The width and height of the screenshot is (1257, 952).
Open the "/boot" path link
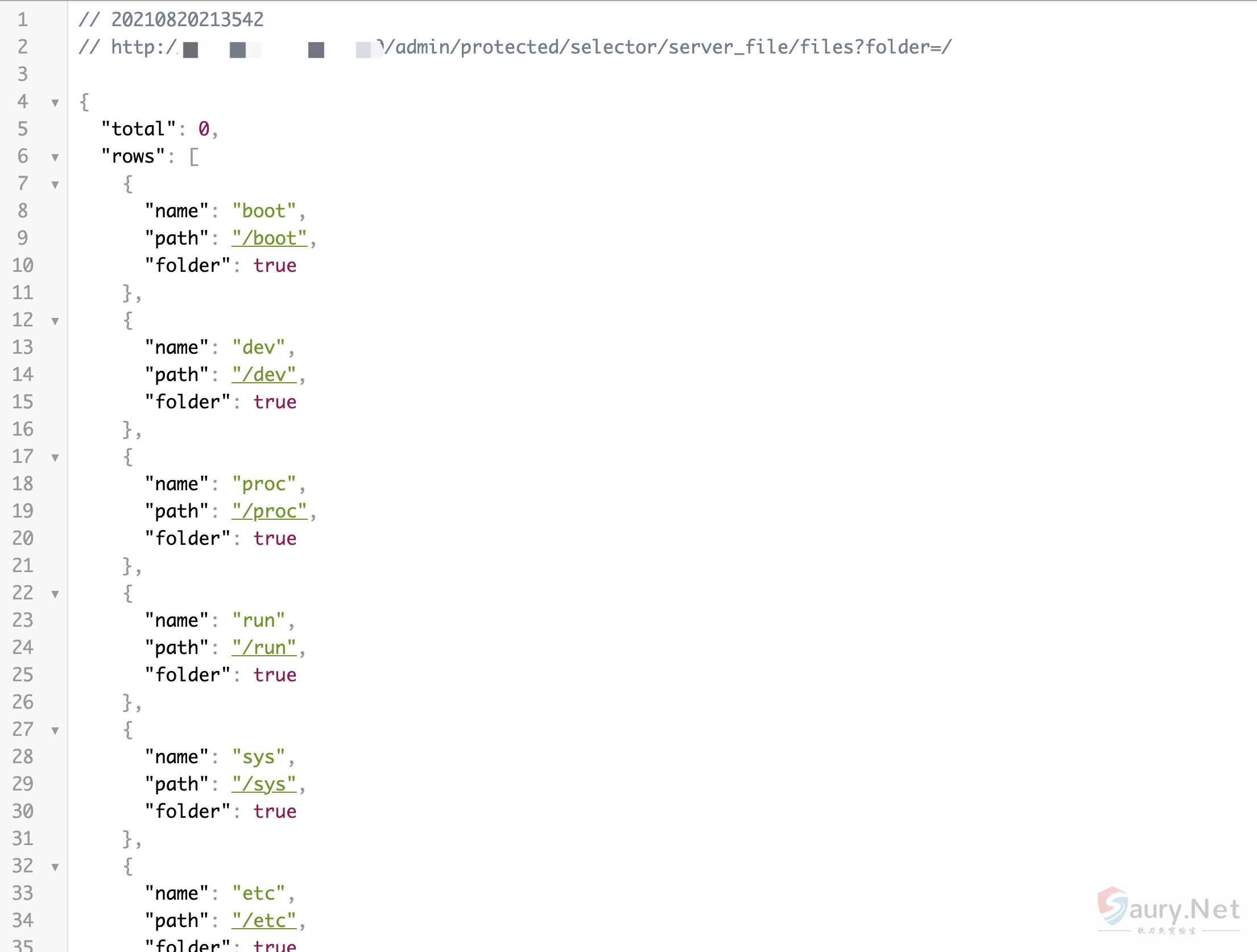[x=269, y=238]
